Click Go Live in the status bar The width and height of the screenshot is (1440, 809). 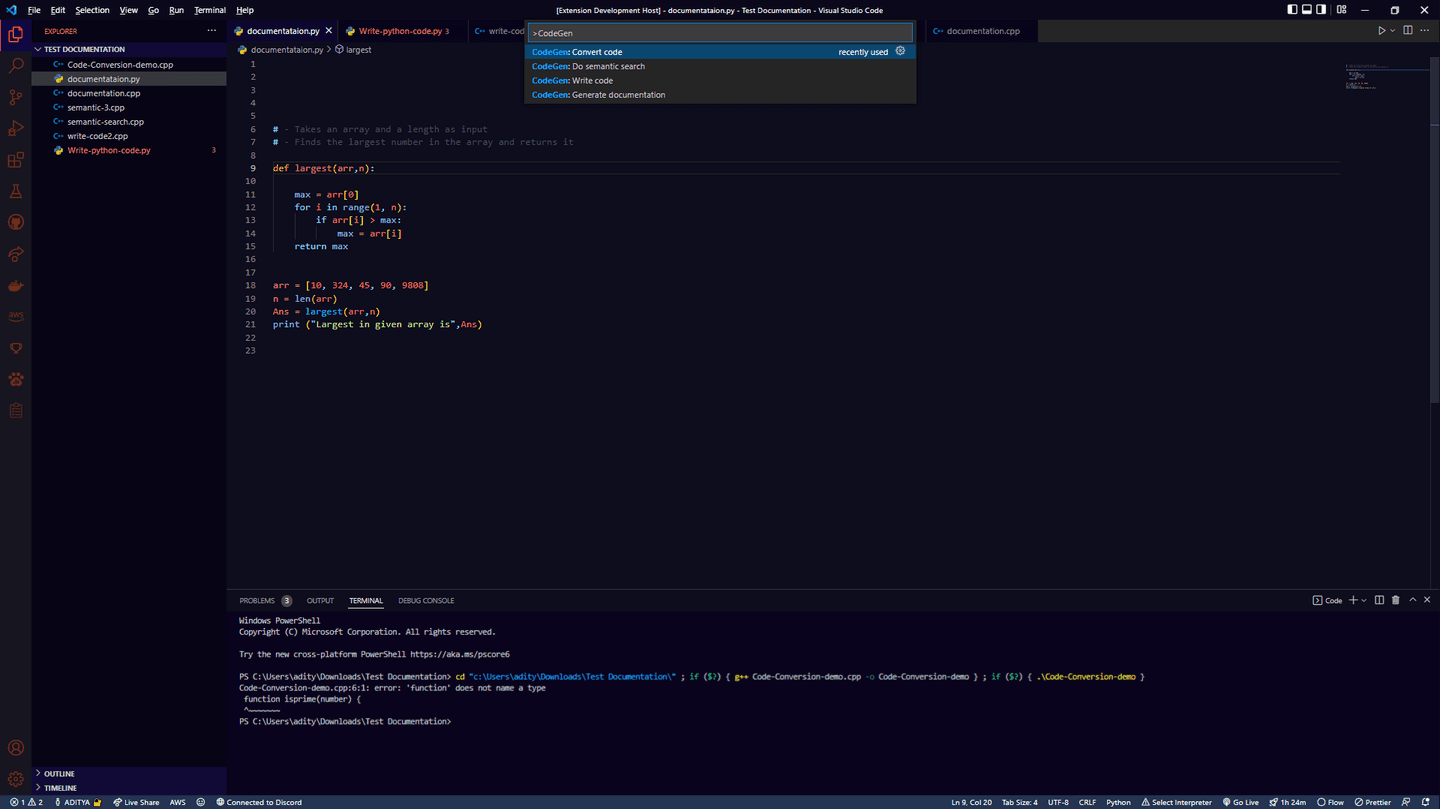coord(1241,802)
